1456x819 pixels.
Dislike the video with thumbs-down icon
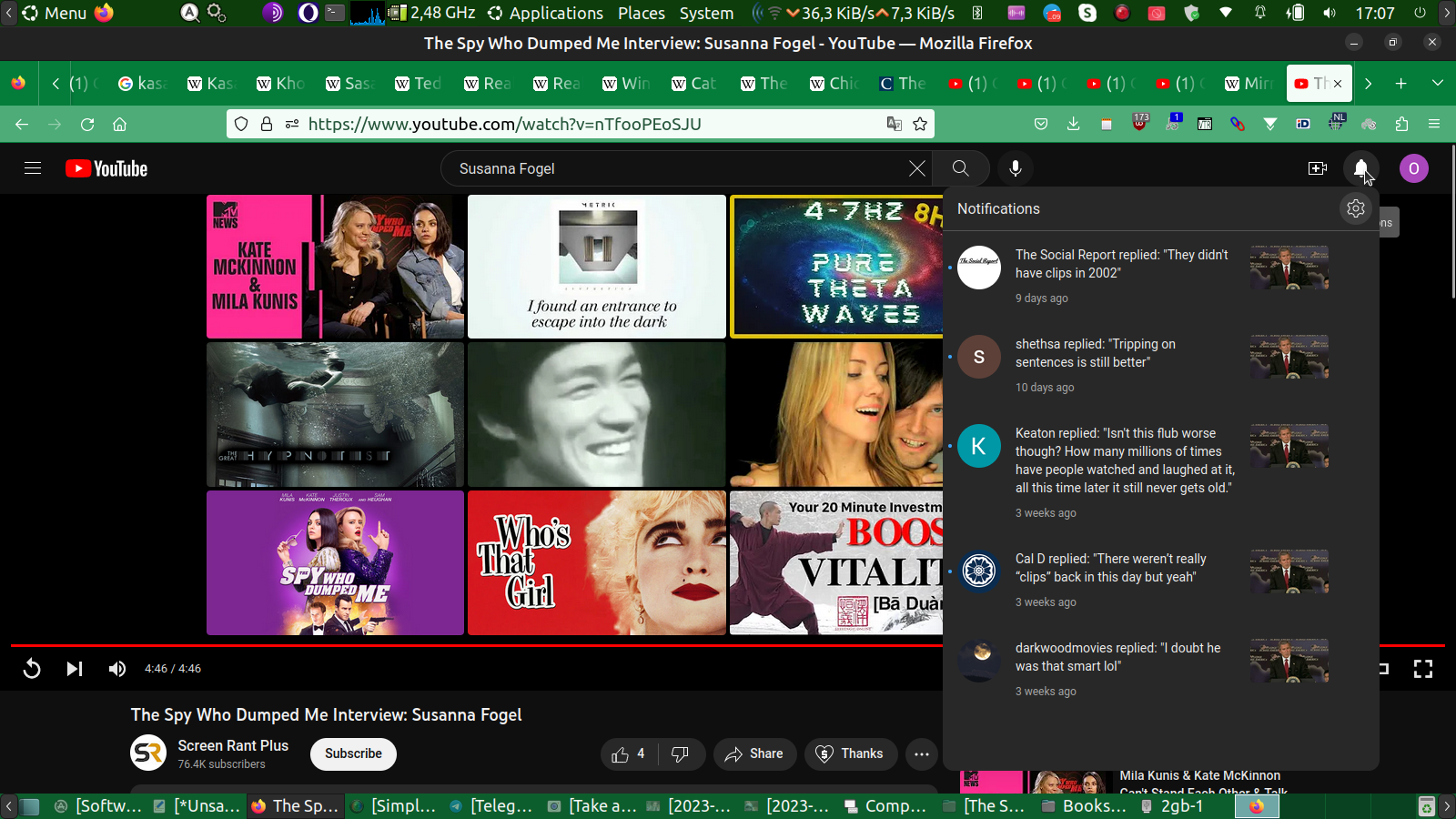[x=680, y=753]
